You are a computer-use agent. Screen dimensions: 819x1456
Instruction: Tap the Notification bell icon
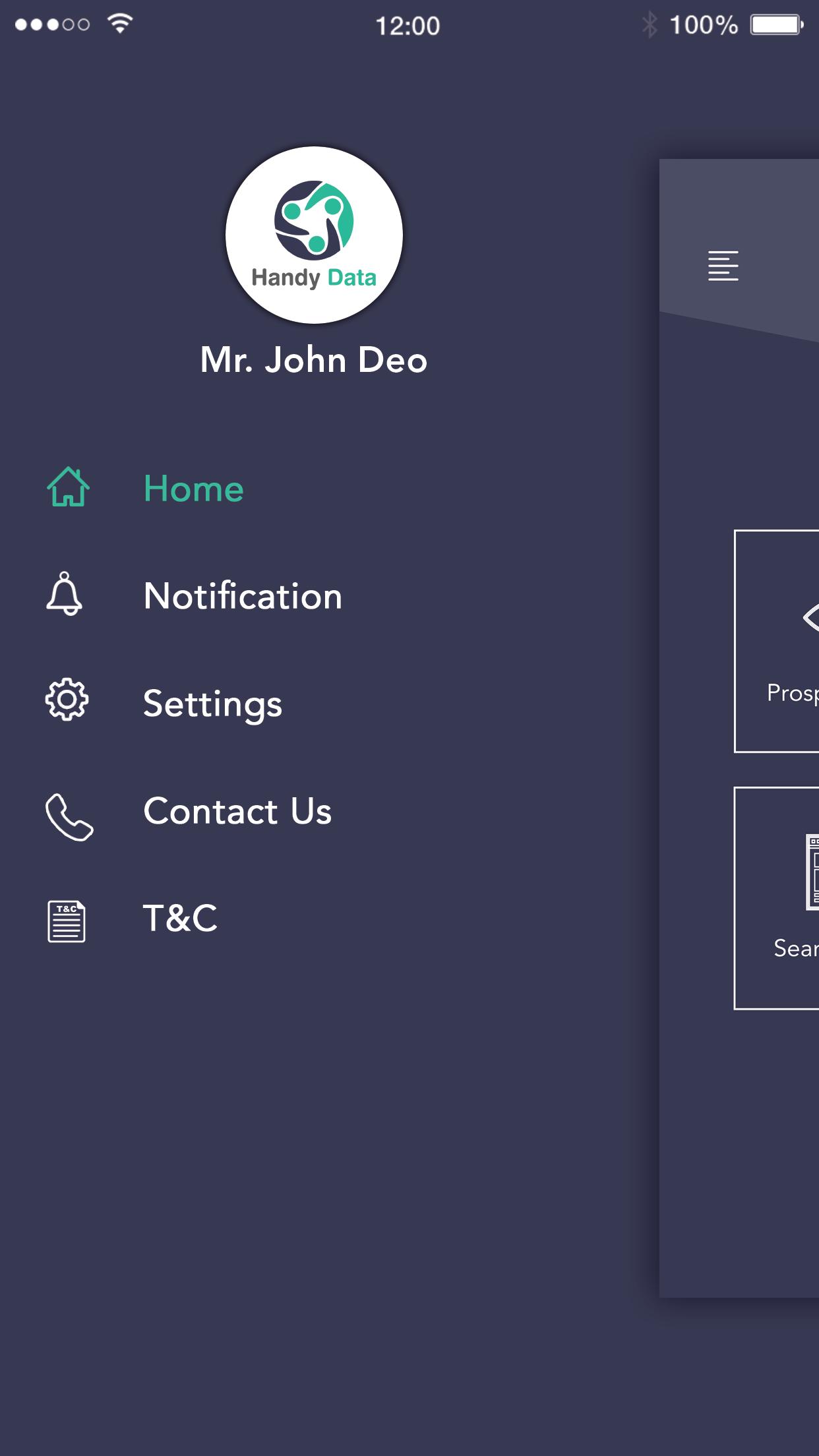[64, 594]
